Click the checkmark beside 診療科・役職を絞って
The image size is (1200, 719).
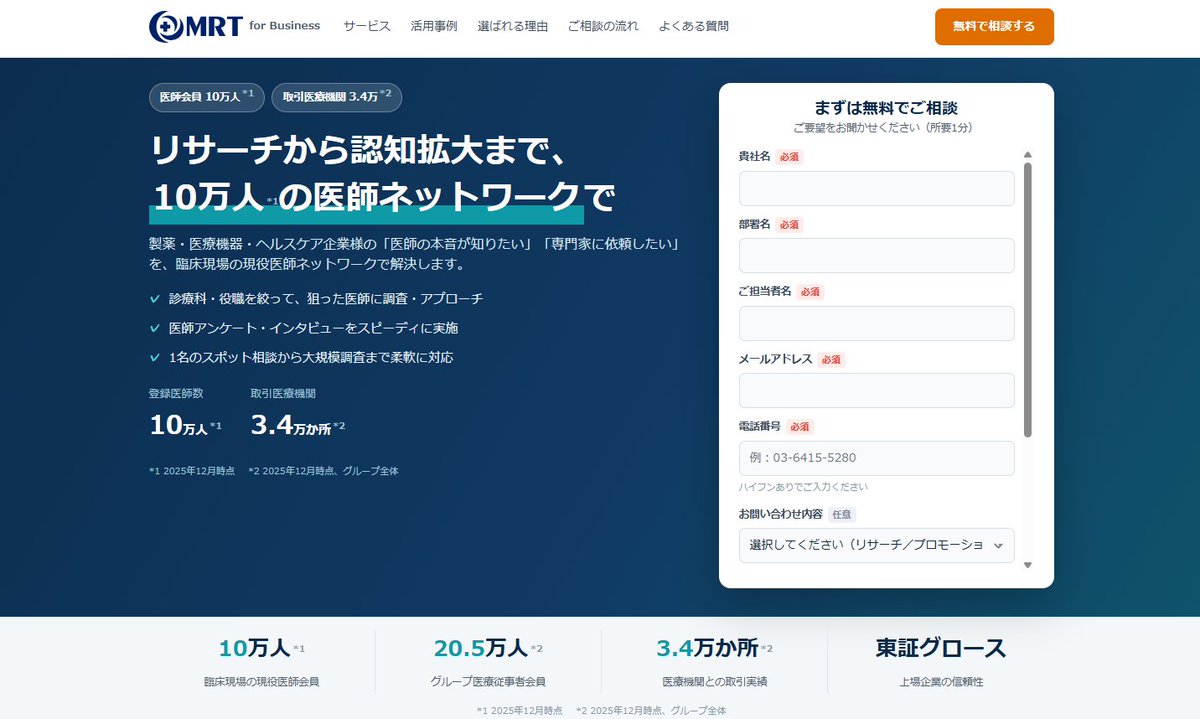click(154, 298)
